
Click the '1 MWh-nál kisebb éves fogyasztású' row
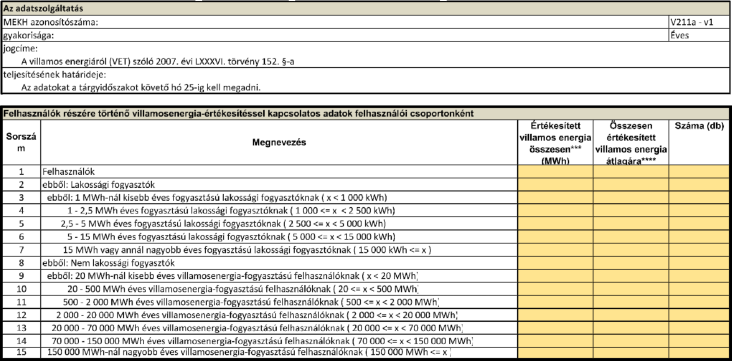(279, 198)
